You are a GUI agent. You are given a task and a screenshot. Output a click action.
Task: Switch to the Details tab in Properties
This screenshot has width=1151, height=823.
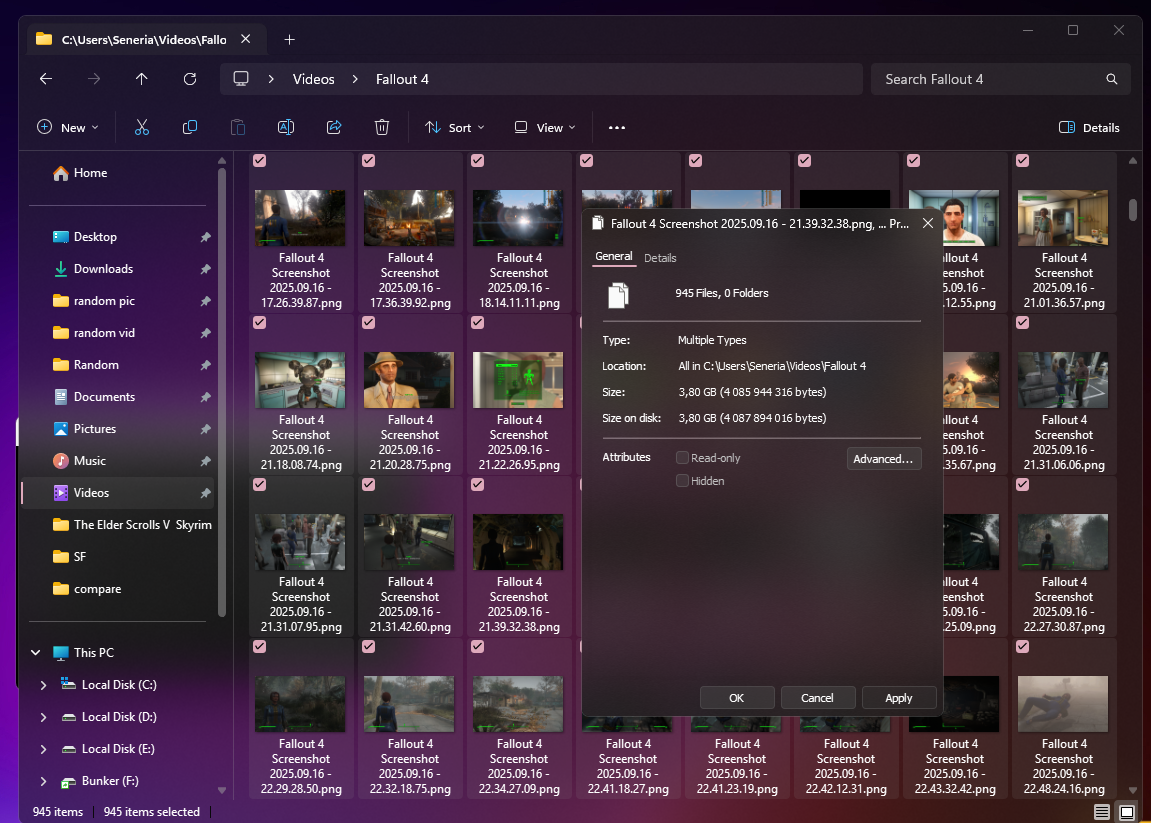[660, 258]
